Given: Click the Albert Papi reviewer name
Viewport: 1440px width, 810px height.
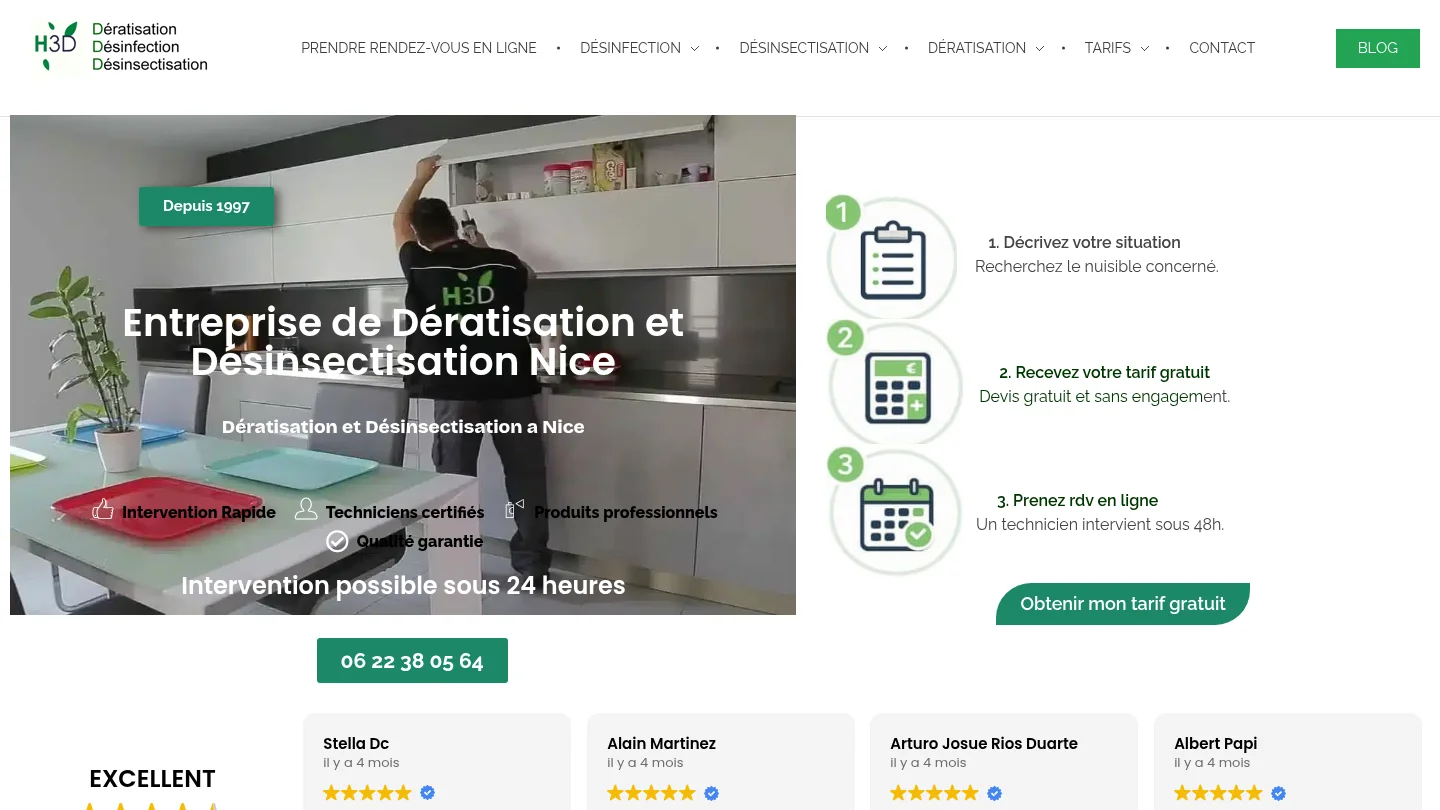Looking at the screenshot, I should [1215, 743].
